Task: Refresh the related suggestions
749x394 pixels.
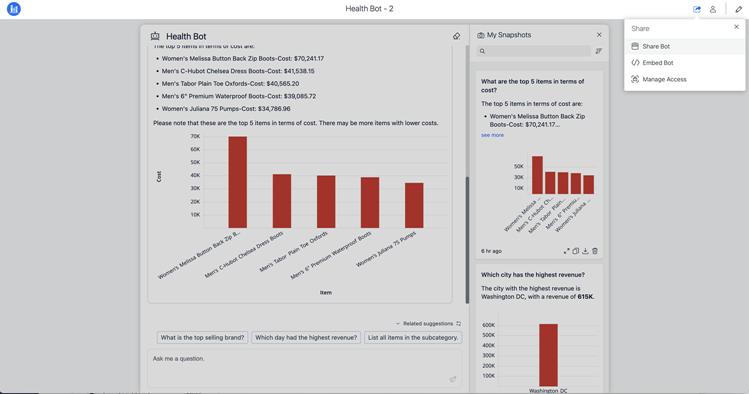Action: coord(459,324)
